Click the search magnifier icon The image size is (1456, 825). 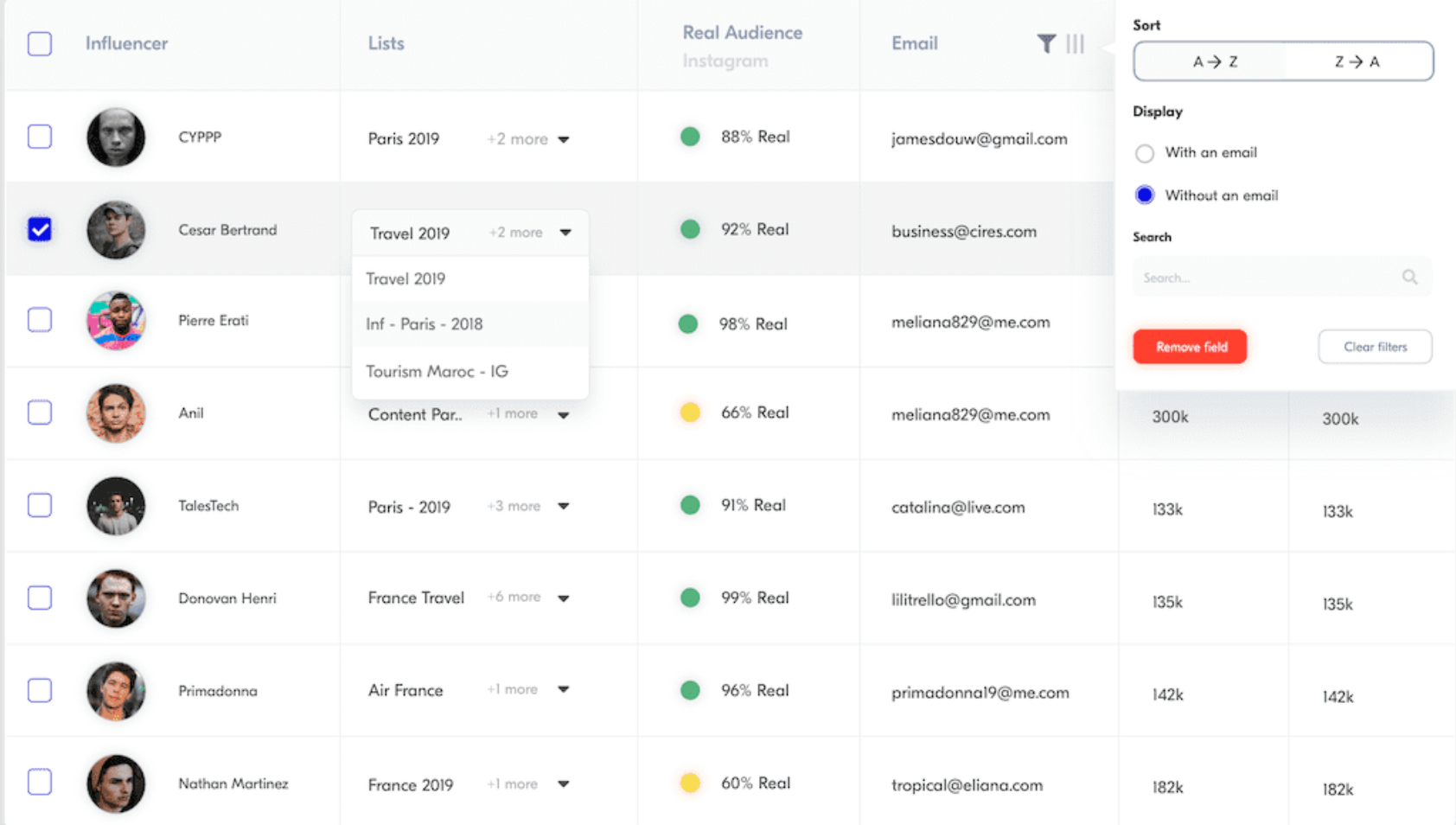pyautogui.click(x=1409, y=278)
